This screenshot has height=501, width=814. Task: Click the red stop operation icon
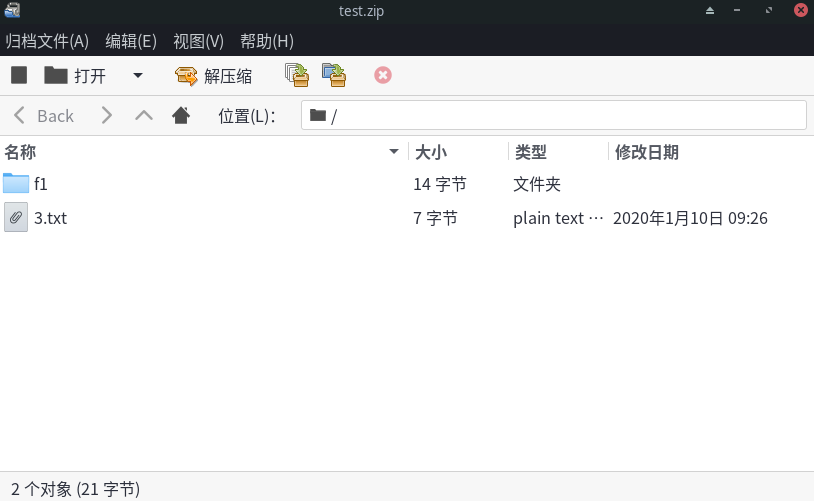click(383, 75)
